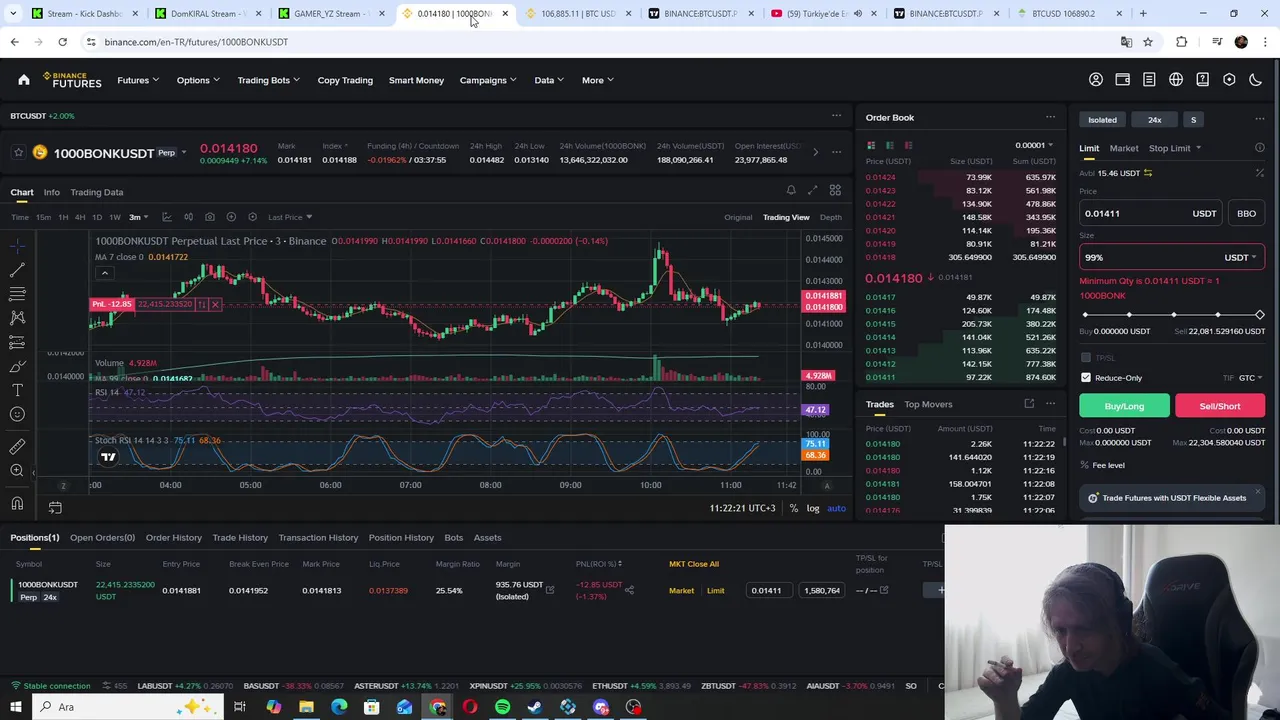Open order book options three-dot menu
Image resolution: width=1280 pixels, height=720 pixels.
pos(1050,118)
